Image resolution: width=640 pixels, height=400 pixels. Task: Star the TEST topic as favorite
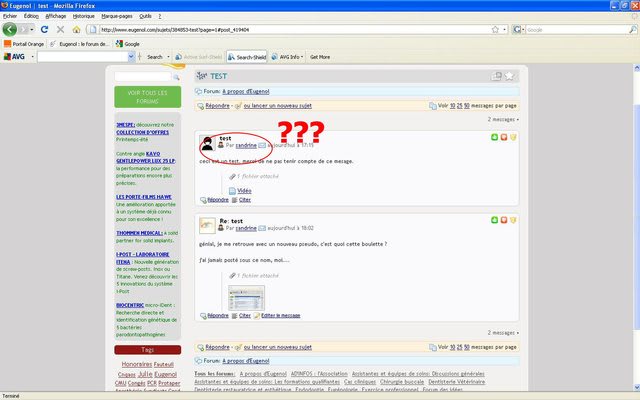[509, 75]
